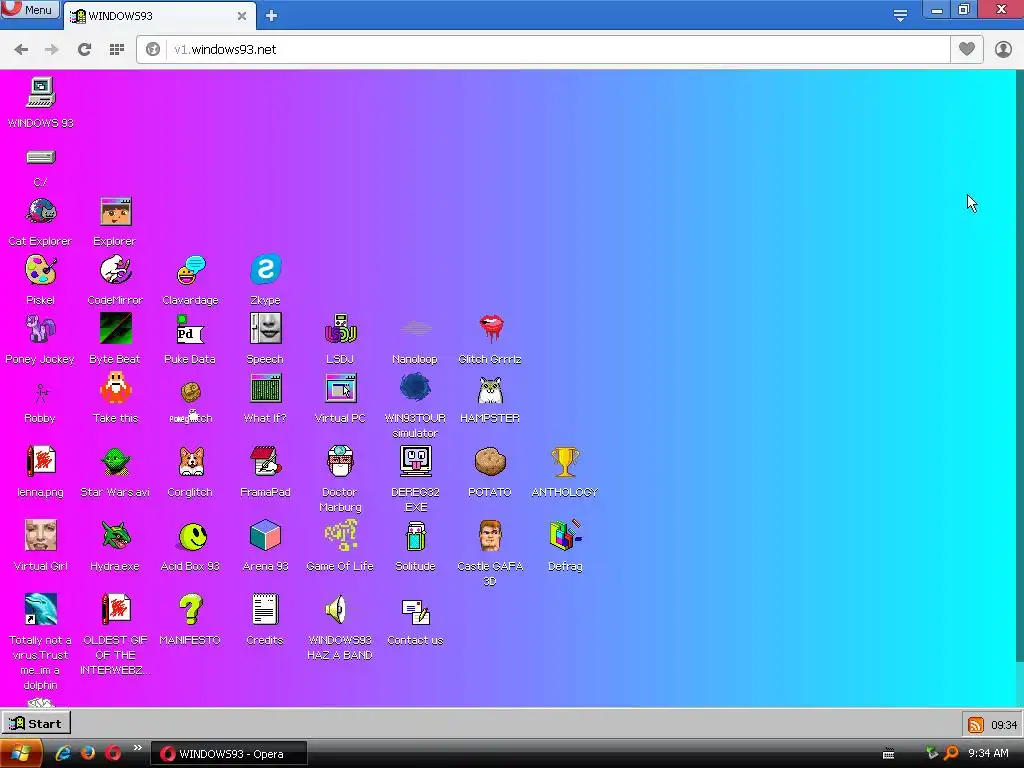This screenshot has width=1024, height=768.
Task: Open the Opera Menu button
Action: pos(29,10)
